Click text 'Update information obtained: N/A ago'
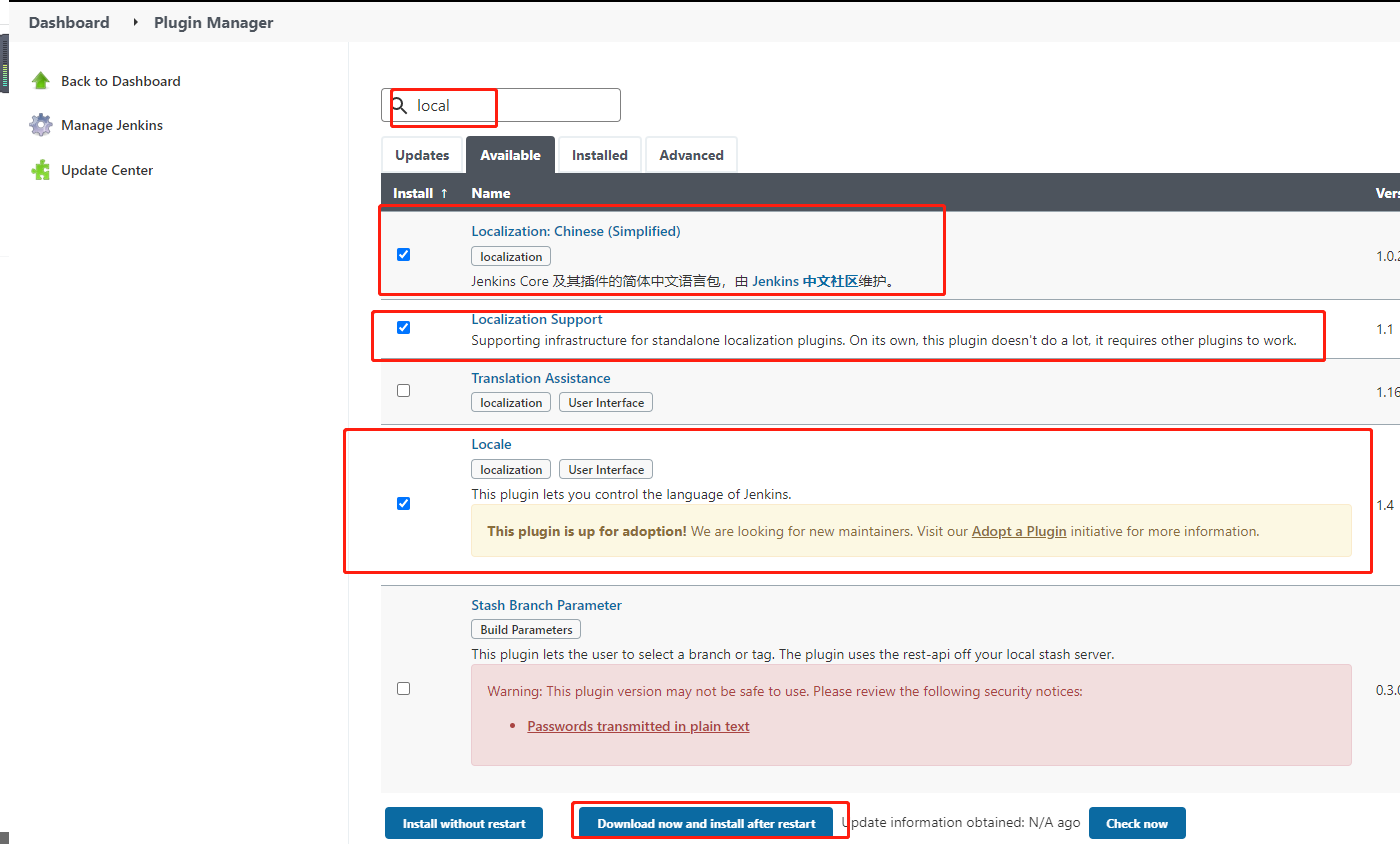This screenshot has height=844, width=1400. 961,822
